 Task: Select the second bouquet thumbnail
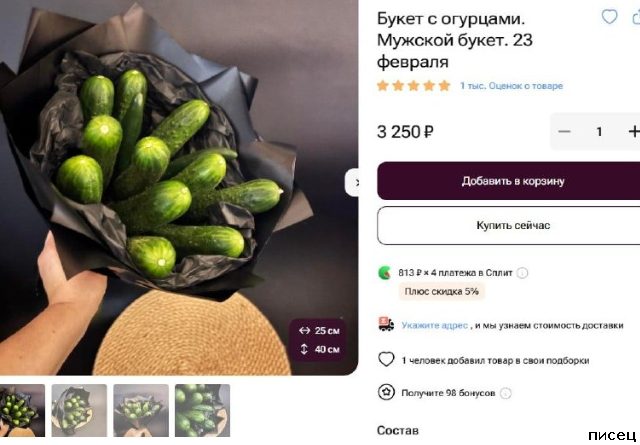(79, 410)
